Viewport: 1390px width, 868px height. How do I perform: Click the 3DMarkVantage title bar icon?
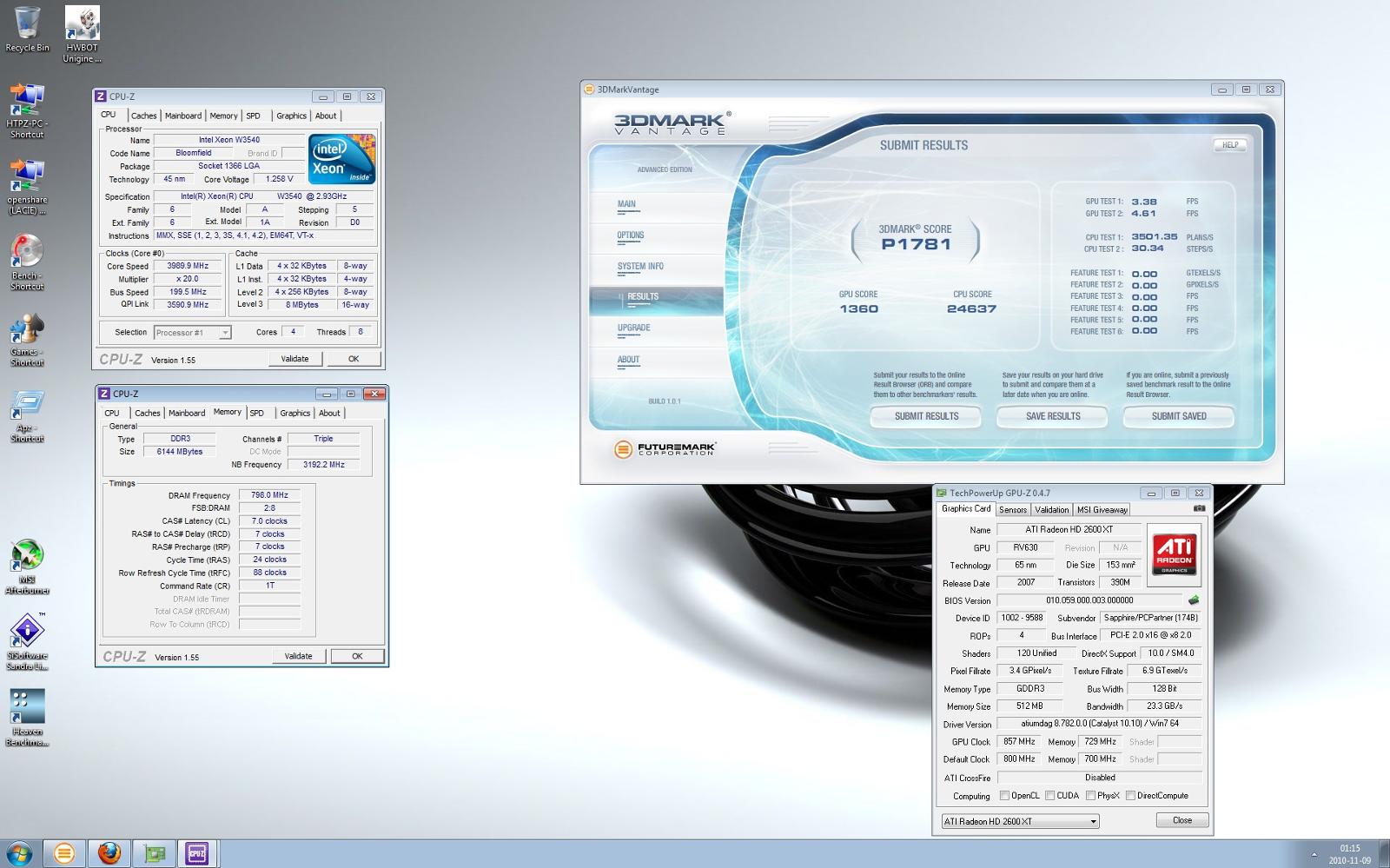[590, 89]
